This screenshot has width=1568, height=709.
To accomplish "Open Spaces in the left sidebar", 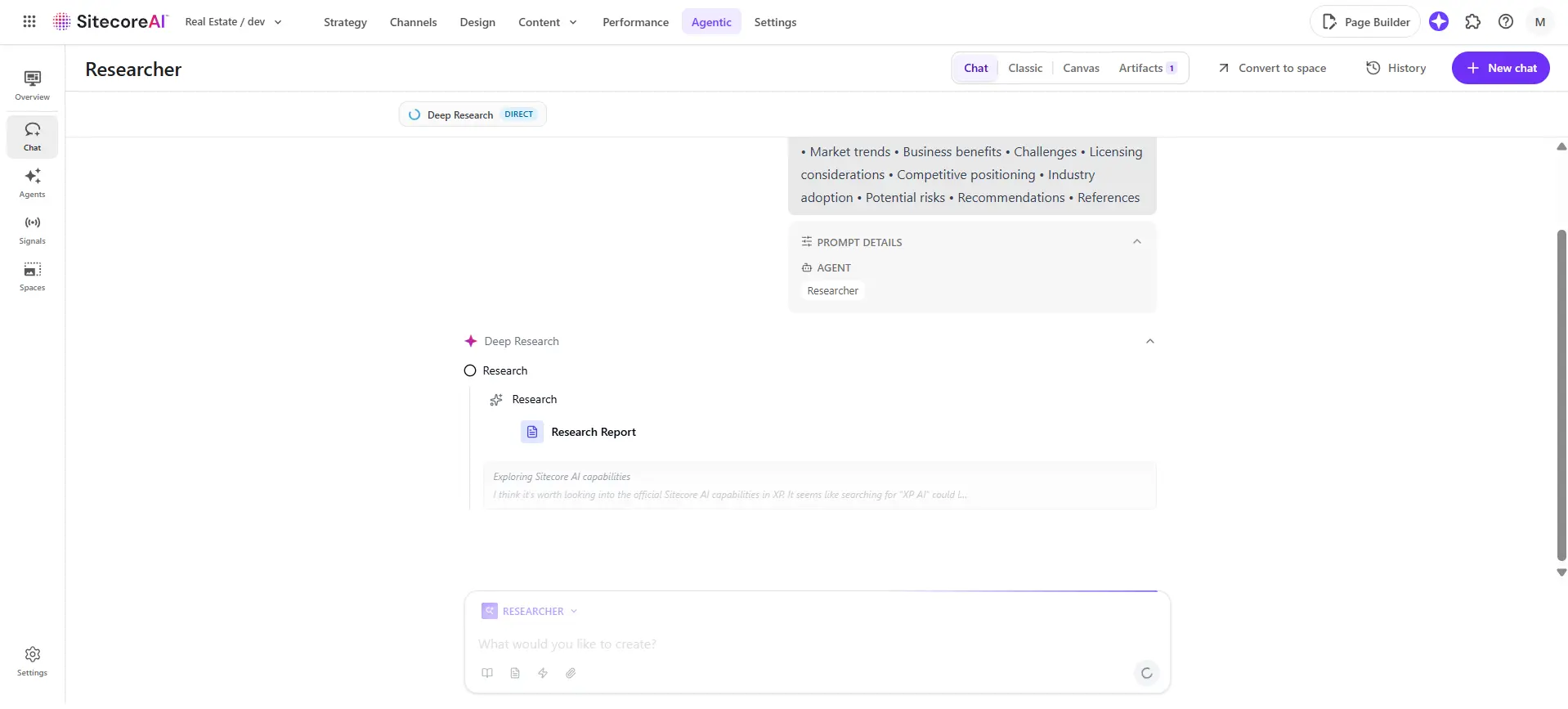I will 33,276.
